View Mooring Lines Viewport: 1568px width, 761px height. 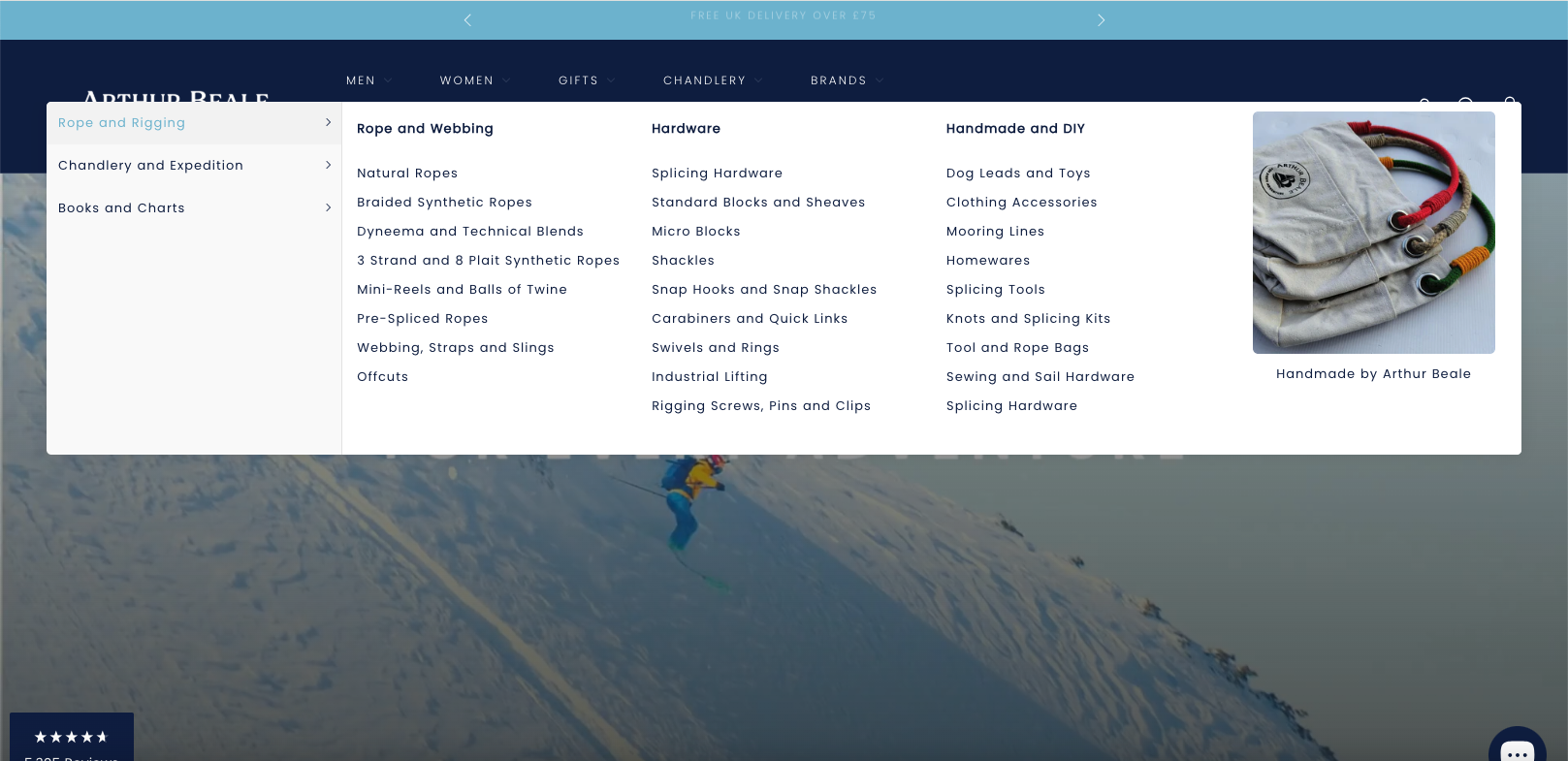tap(995, 232)
